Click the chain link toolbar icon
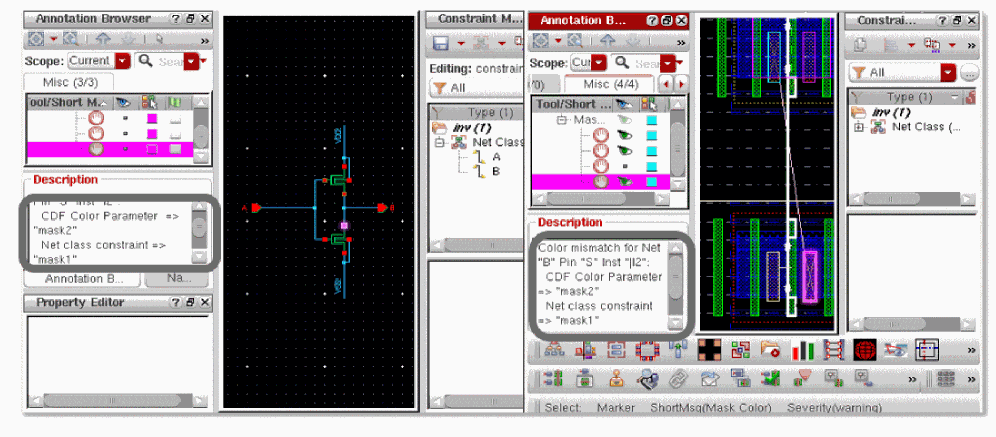 point(678,380)
